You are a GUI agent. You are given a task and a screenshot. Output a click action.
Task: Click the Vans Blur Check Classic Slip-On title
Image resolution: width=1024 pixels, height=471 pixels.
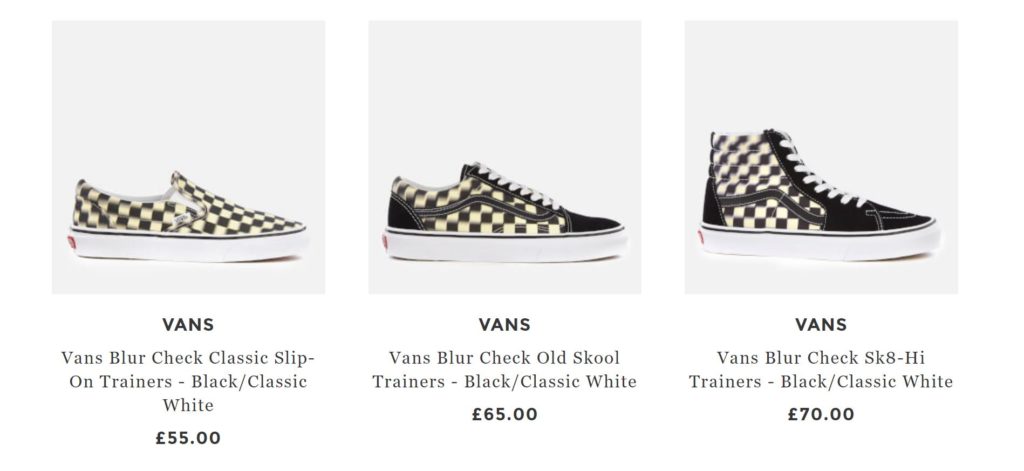188,381
